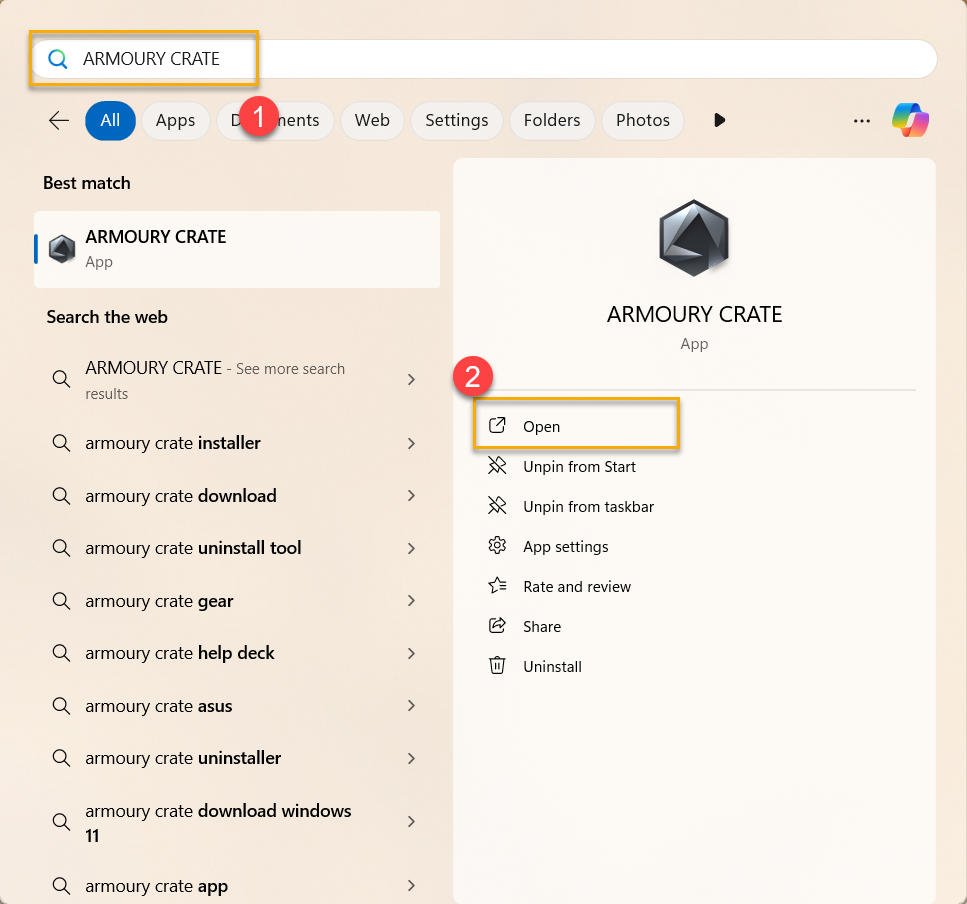Expand the armoury crate installer suggestion chevron
This screenshot has width=967, height=904.
[x=411, y=443]
